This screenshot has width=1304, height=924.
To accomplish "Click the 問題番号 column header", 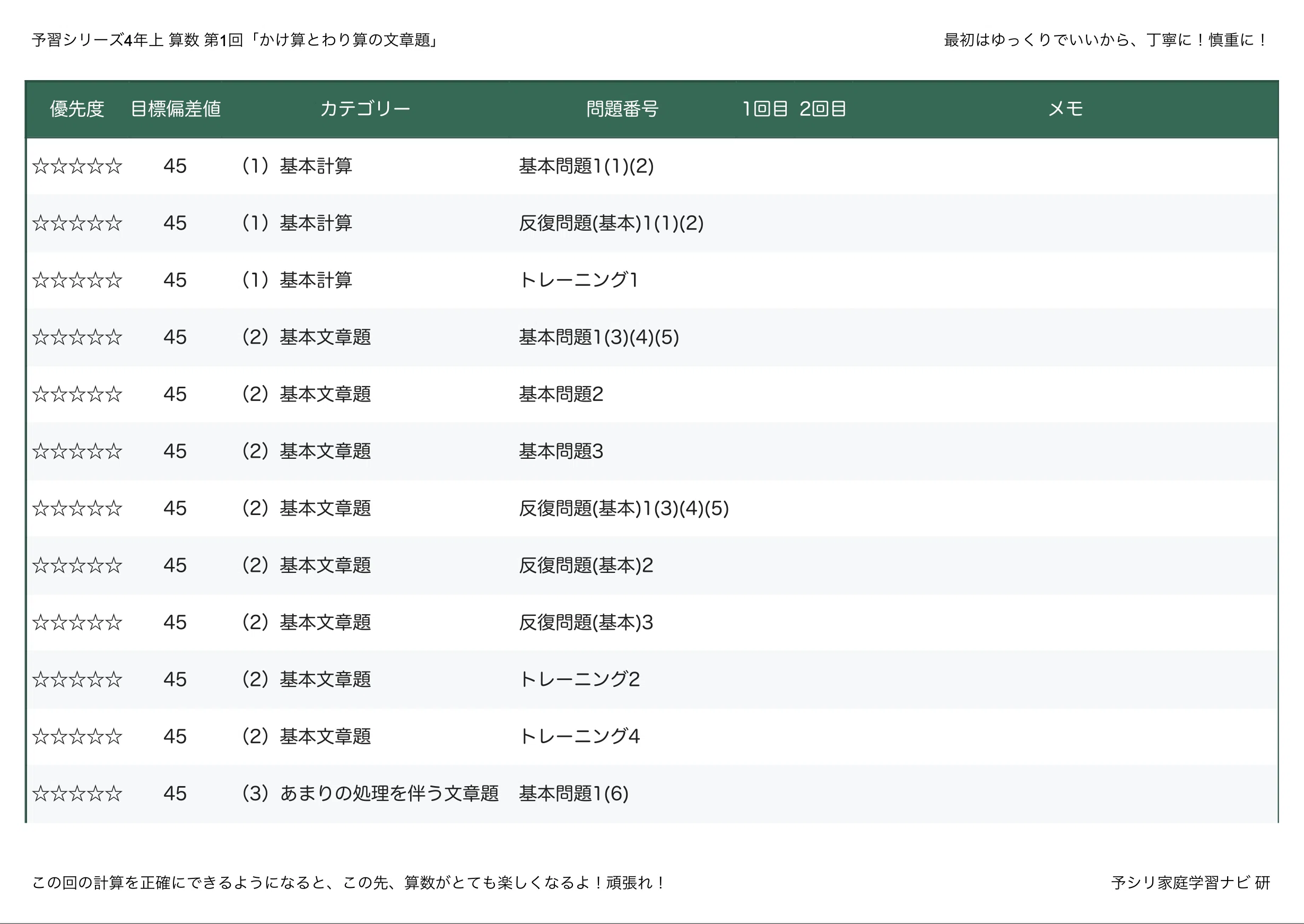I will pyautogui.click(x=622, y=109).
